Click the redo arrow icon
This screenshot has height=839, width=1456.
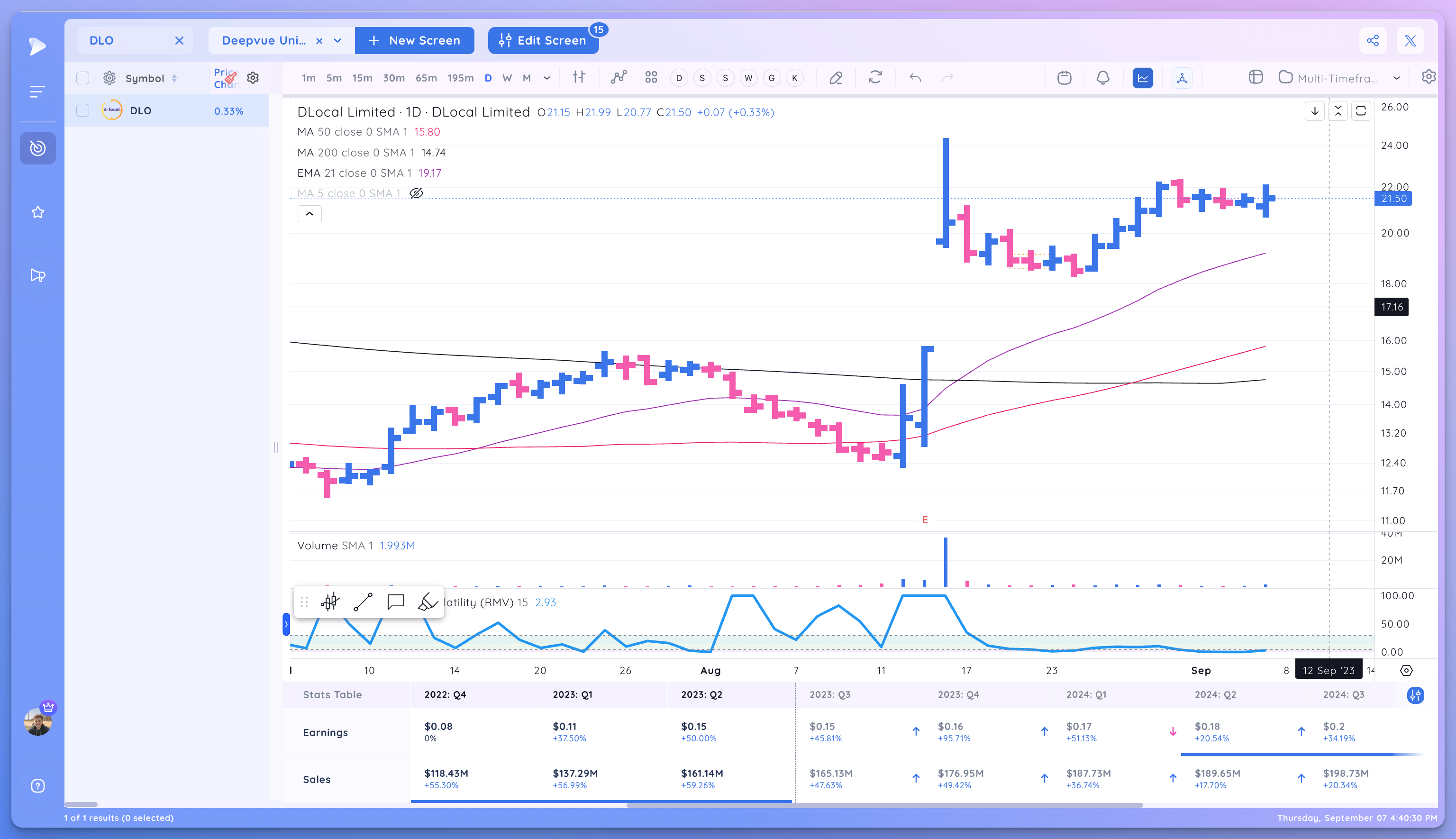click(x=947, y=77)
